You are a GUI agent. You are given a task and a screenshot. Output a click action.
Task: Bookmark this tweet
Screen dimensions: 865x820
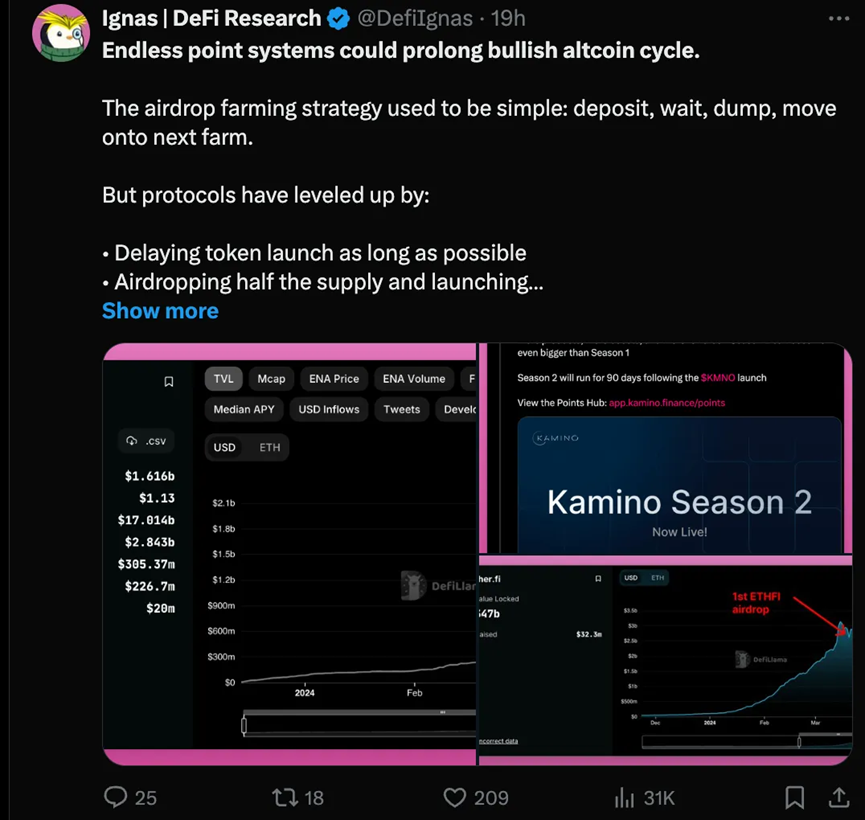click(x=795, y=797)
